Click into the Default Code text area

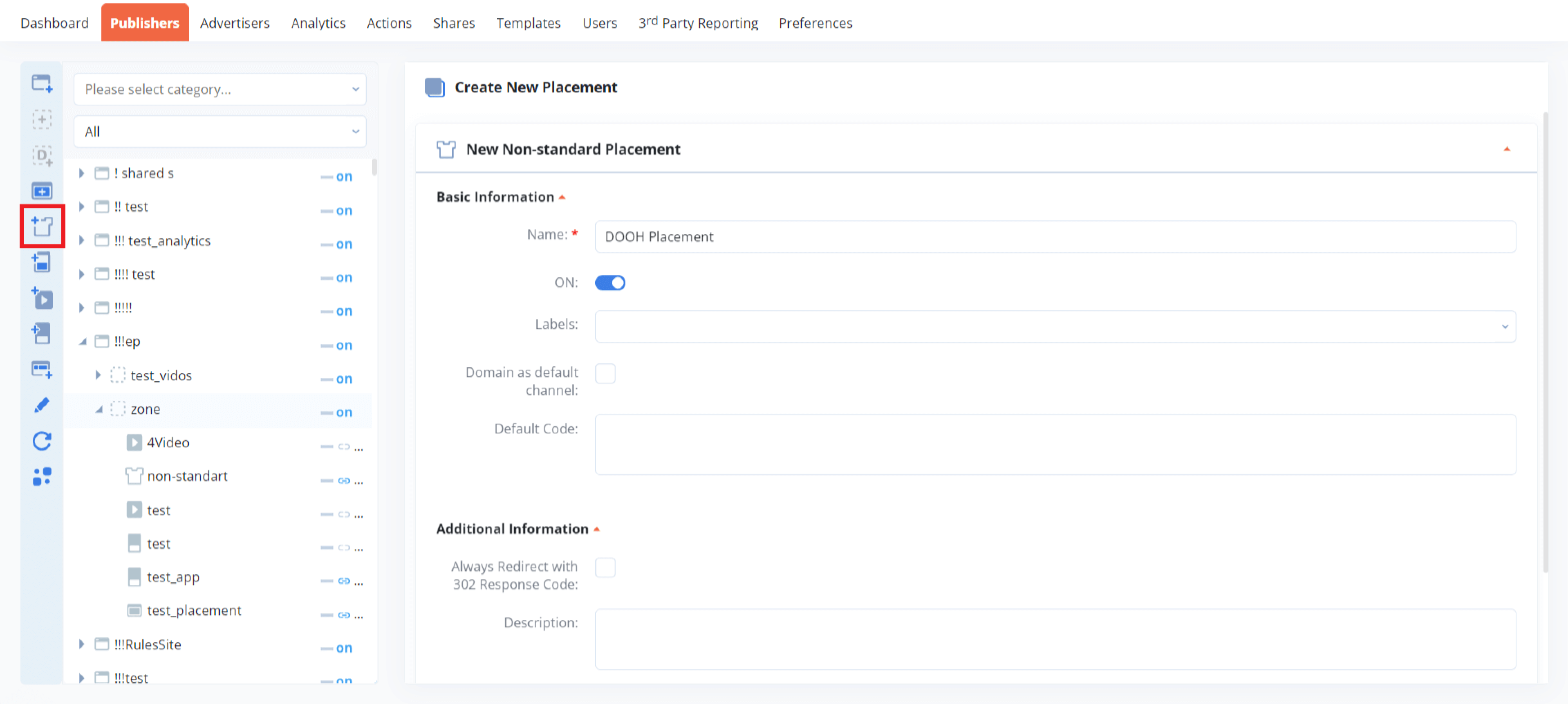1055,444
